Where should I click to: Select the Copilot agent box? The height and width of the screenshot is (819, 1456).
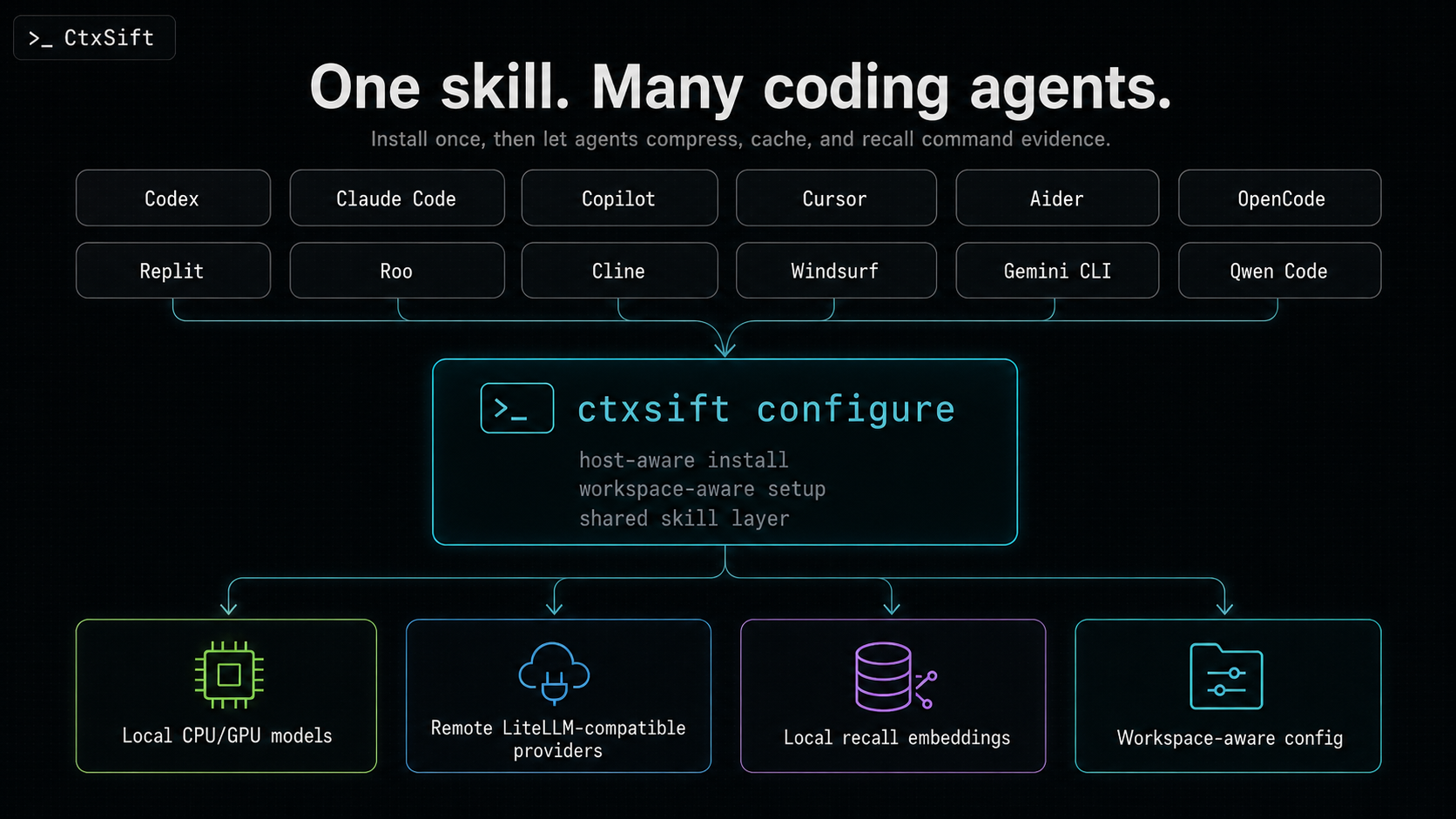click(x=620, y=198)
